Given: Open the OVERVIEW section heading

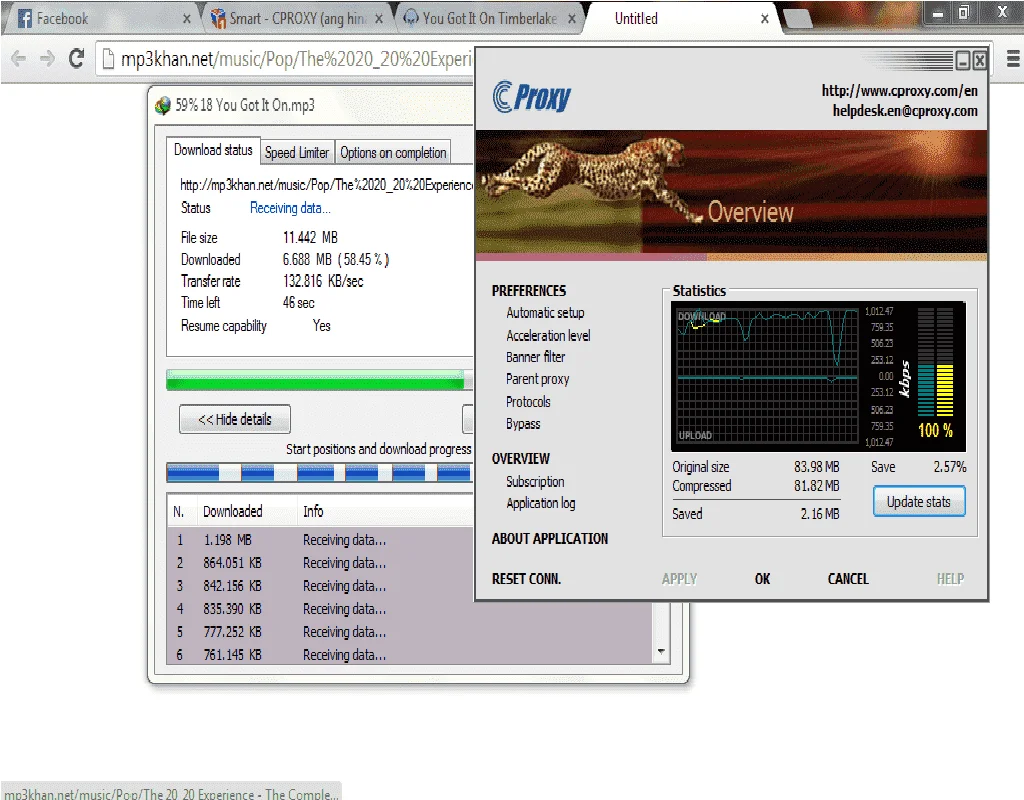Looking at the screenshot, I should tap(520, 458).
